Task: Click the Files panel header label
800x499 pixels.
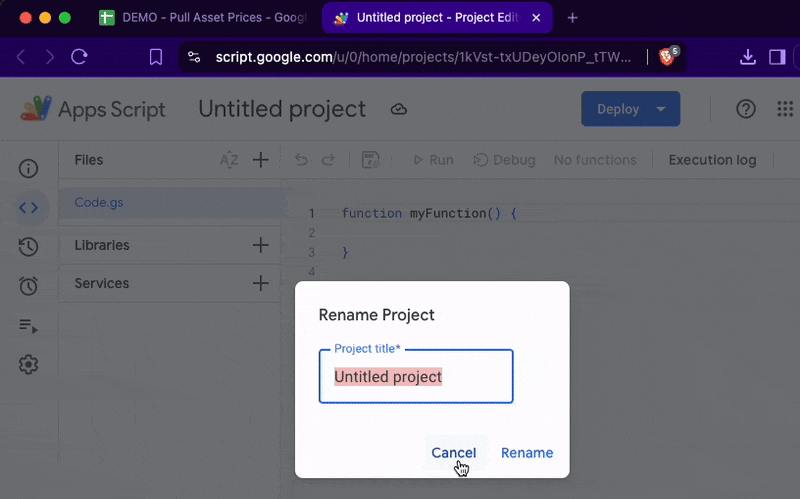Action: point(89,160)
